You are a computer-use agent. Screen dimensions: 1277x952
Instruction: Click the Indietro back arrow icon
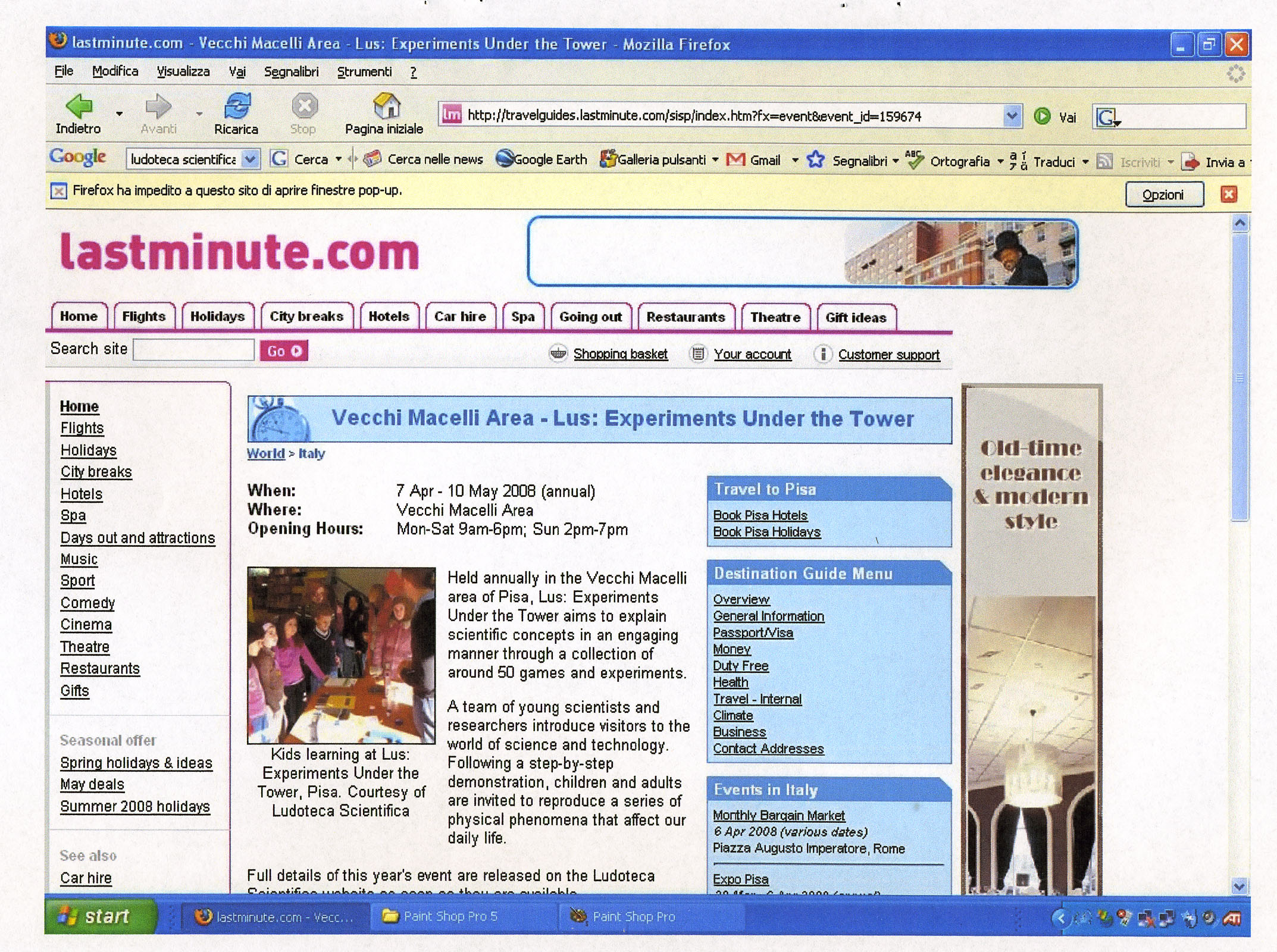pyautogui.click(x=80, y=105)
